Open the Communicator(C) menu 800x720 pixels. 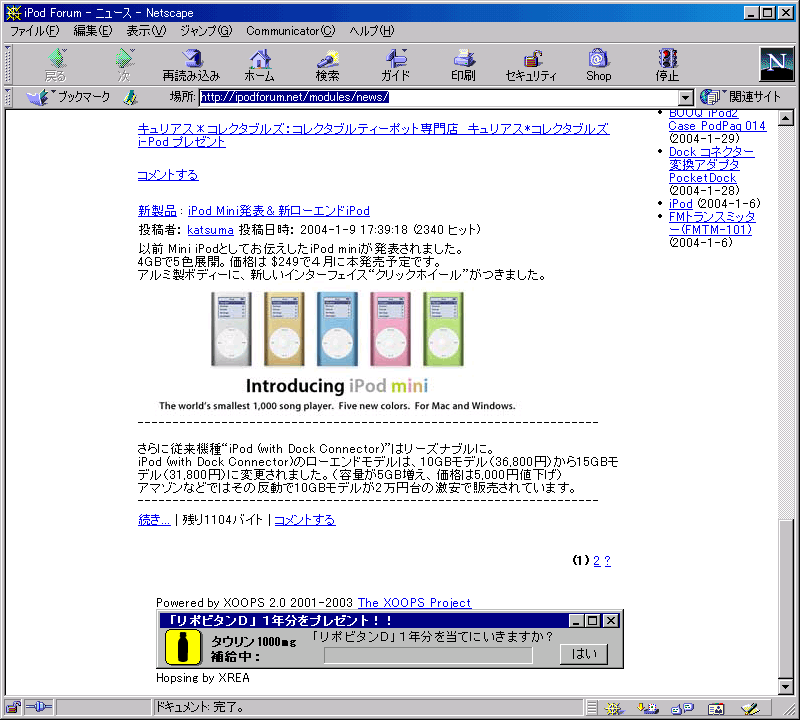[x=290, y=31]
